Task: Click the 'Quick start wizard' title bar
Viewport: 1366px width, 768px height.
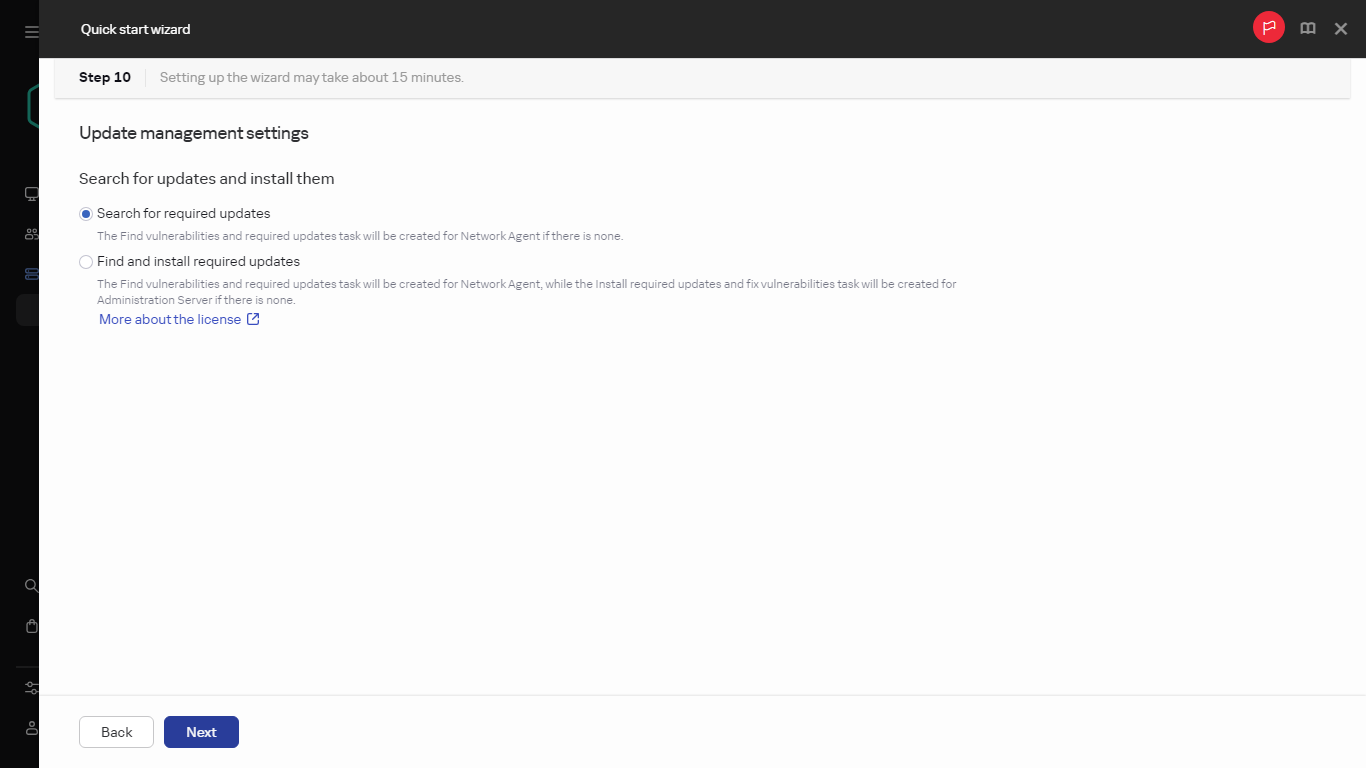Action: pos(135,29)
